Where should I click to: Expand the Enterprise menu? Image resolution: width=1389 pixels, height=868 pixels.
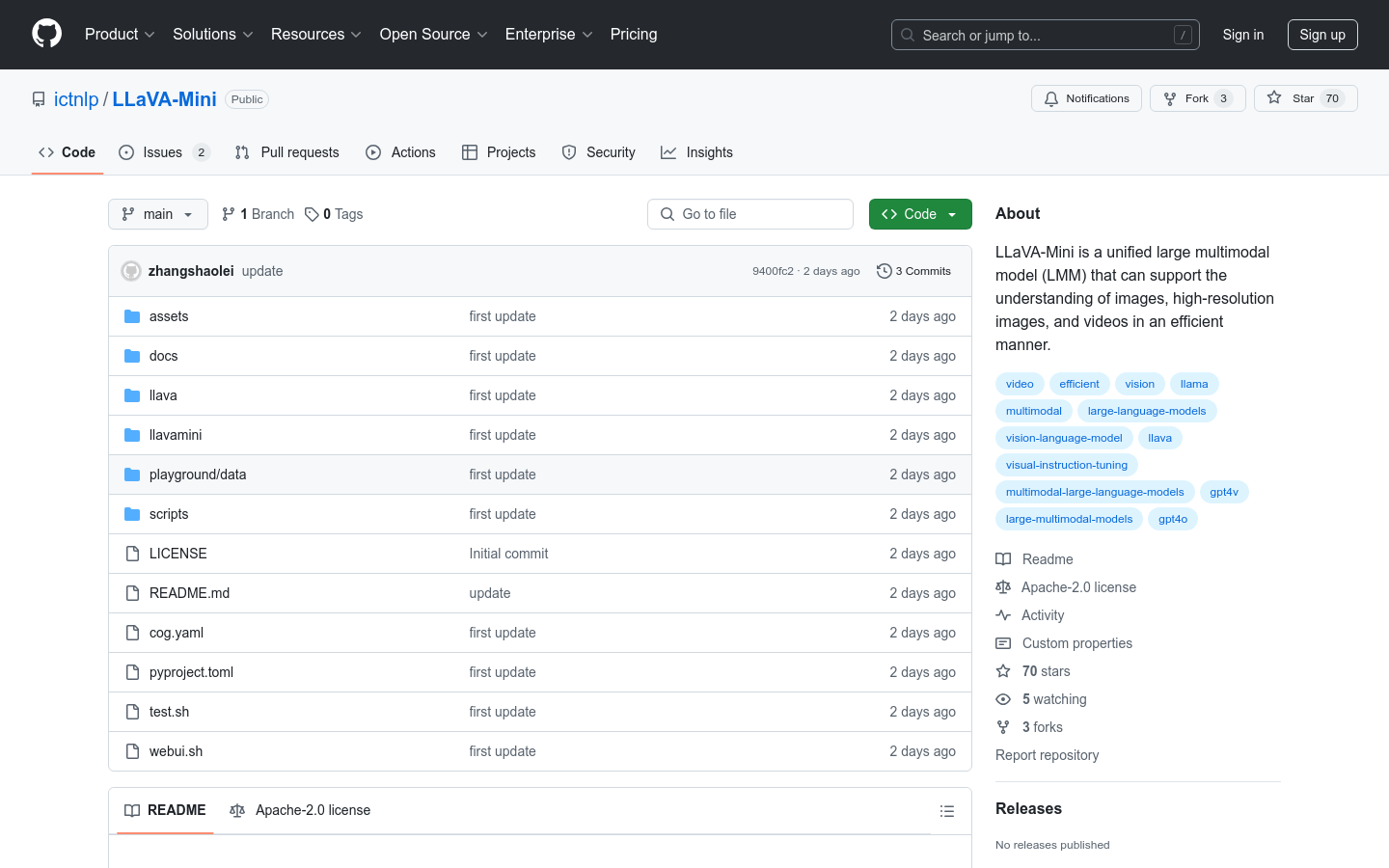pyautogui.click(x=549, y=34)
